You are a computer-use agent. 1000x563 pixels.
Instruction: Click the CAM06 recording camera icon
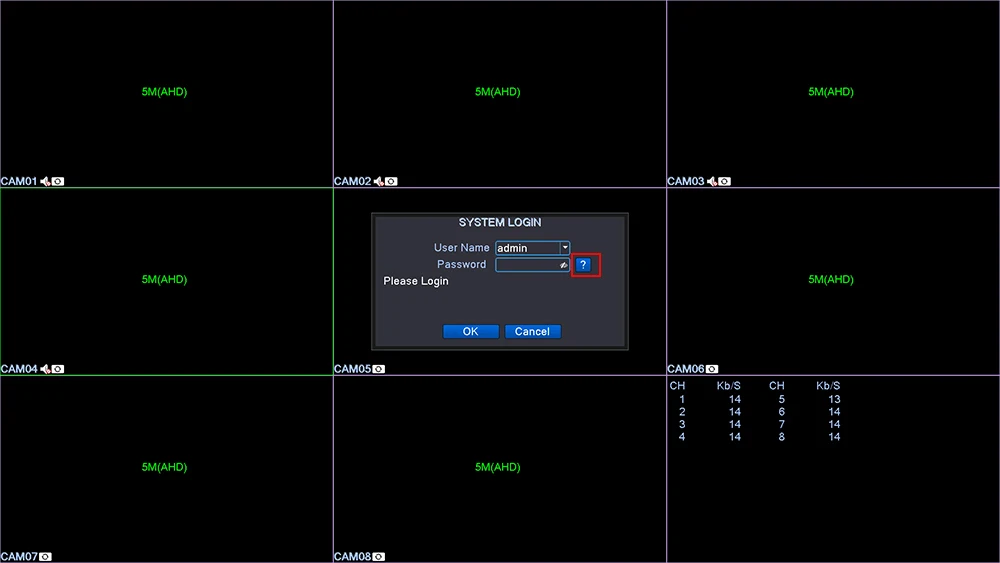click(712, 369)
